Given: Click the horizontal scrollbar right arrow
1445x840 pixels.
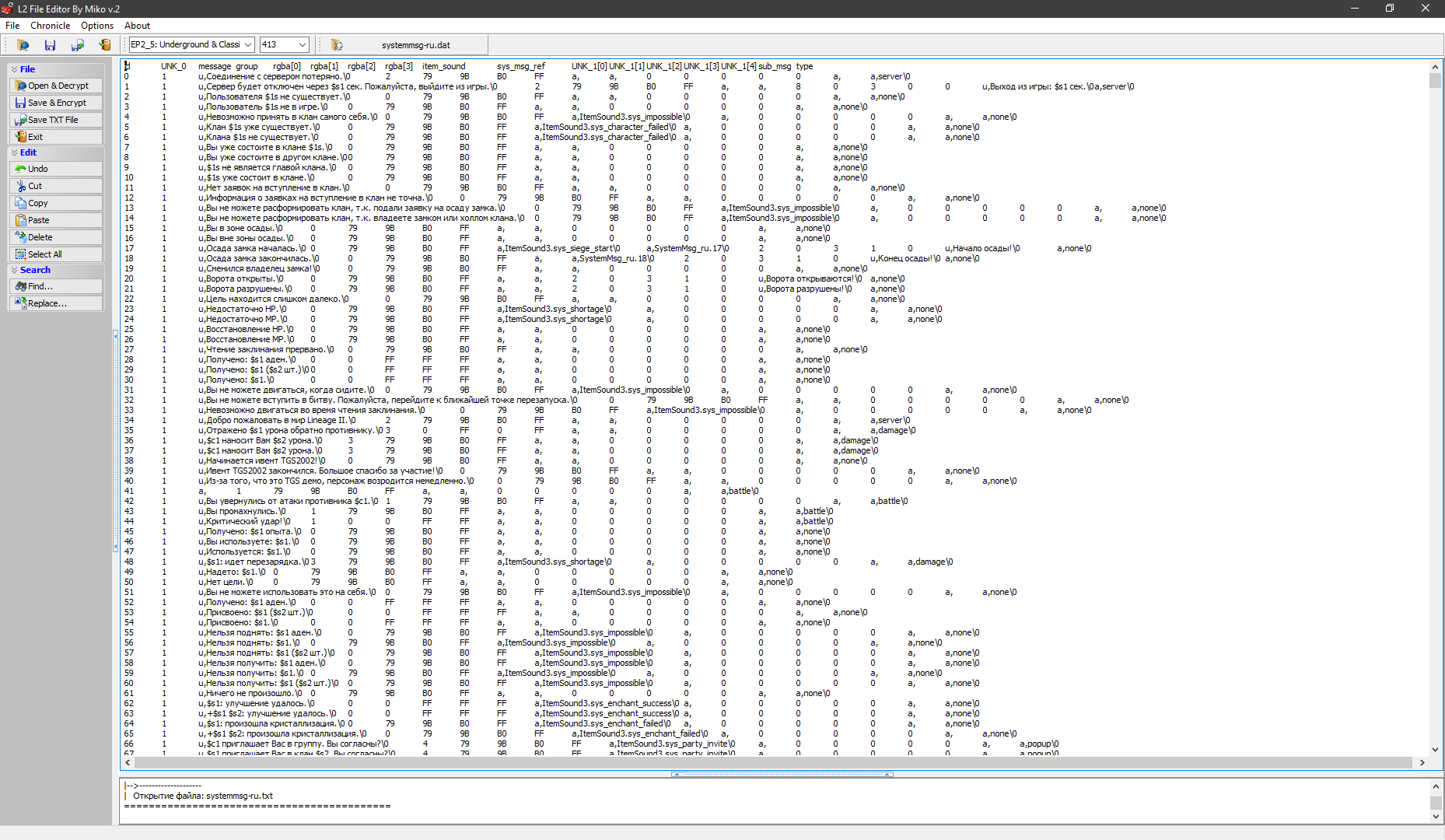Looking at the screenshot, I should point(1422,762).
